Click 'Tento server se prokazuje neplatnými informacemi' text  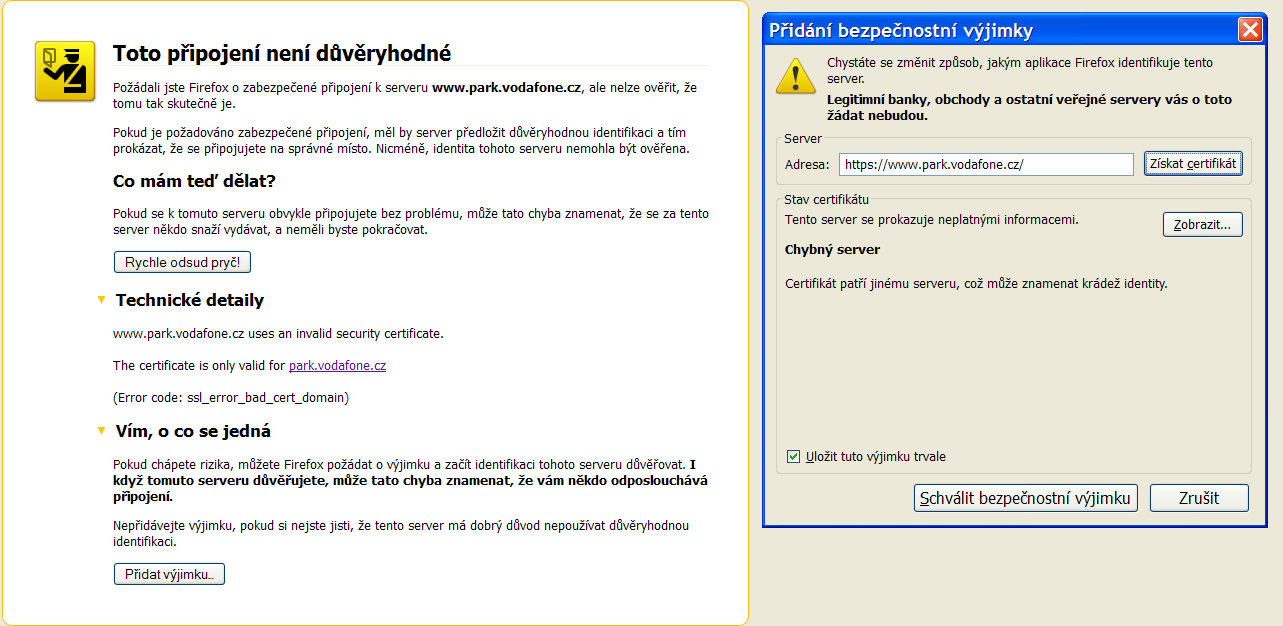click(x=932, y=219)
